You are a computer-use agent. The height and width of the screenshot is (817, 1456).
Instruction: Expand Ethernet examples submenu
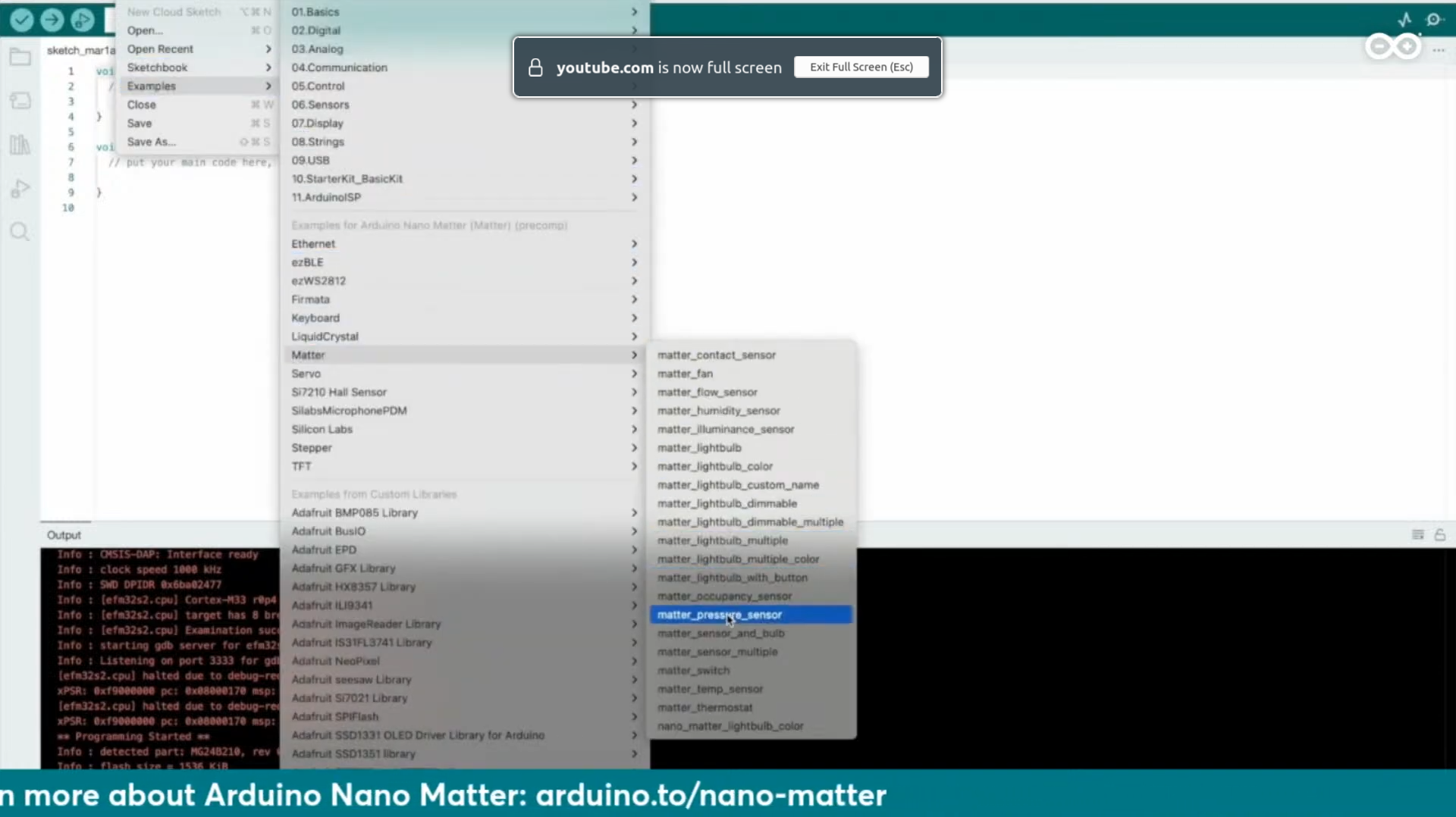pos(464,243)
